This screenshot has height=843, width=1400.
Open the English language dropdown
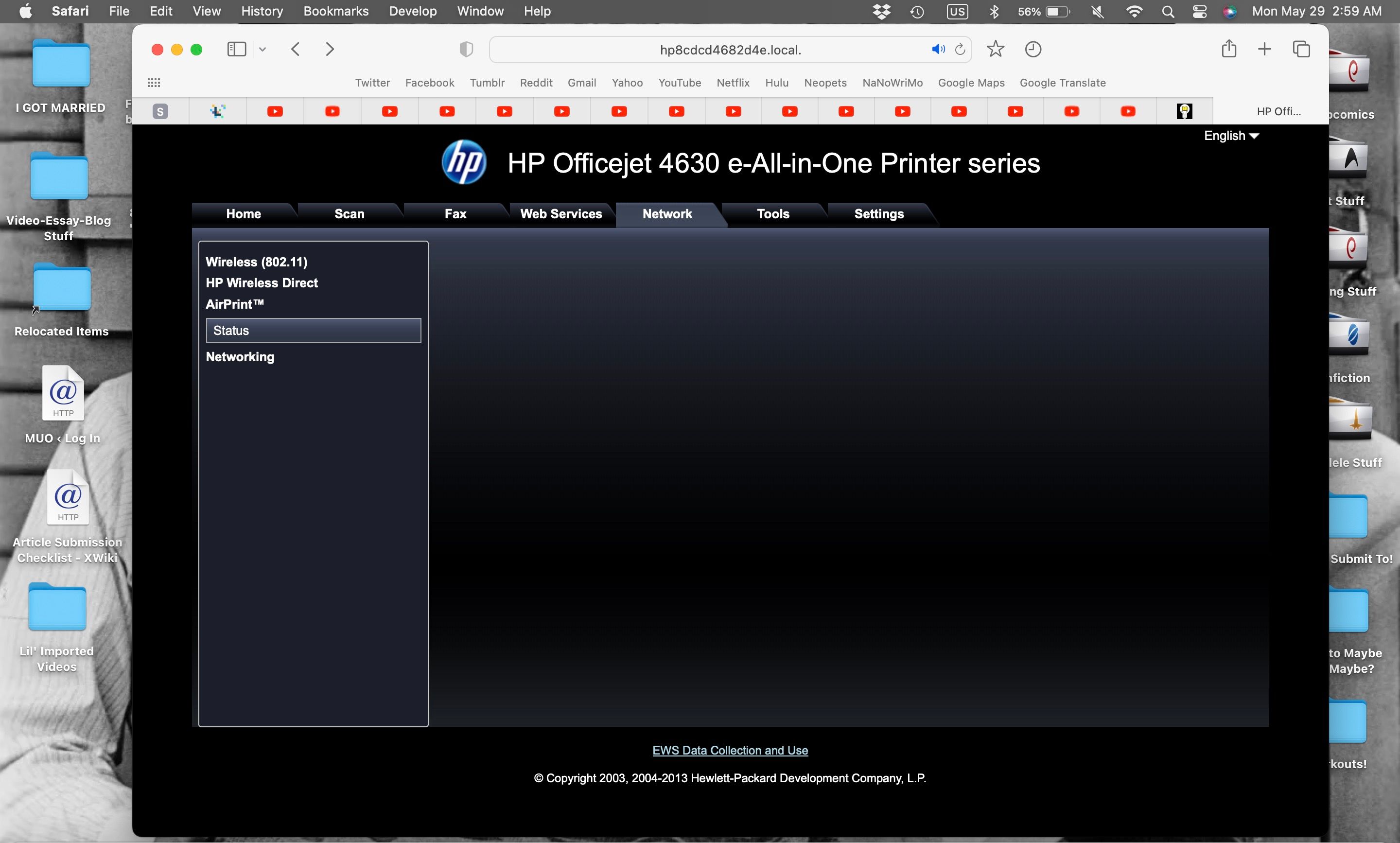(x=1231, y=136)
